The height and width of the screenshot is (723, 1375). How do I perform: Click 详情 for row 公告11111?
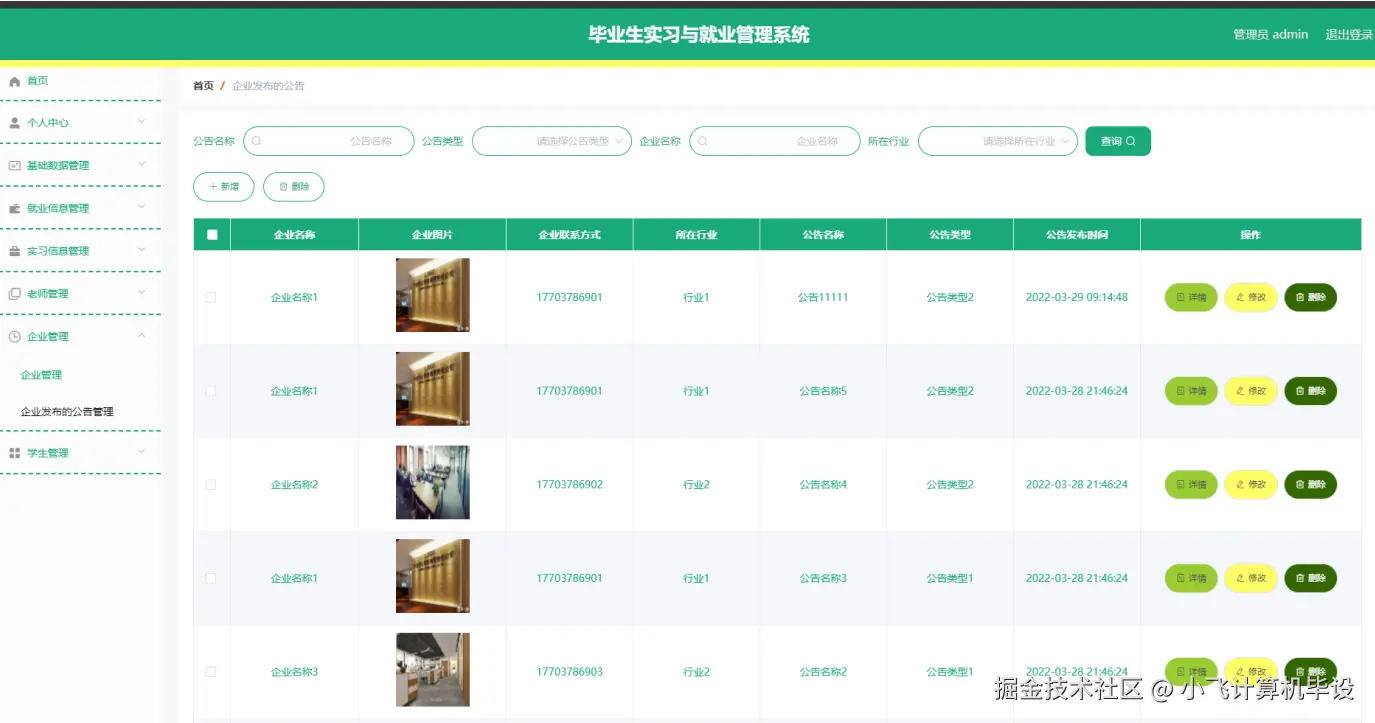click(x=1191, y=297)
